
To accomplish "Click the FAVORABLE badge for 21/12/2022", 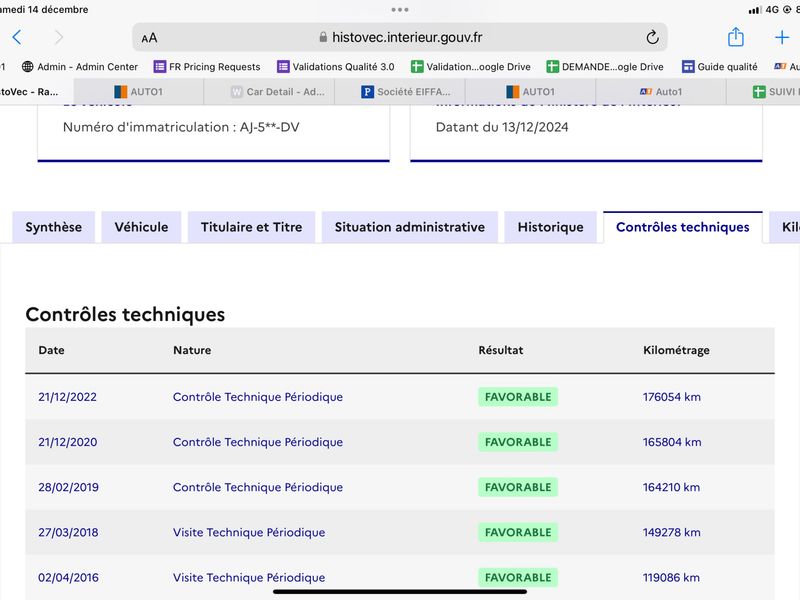I will pos(518,397).
